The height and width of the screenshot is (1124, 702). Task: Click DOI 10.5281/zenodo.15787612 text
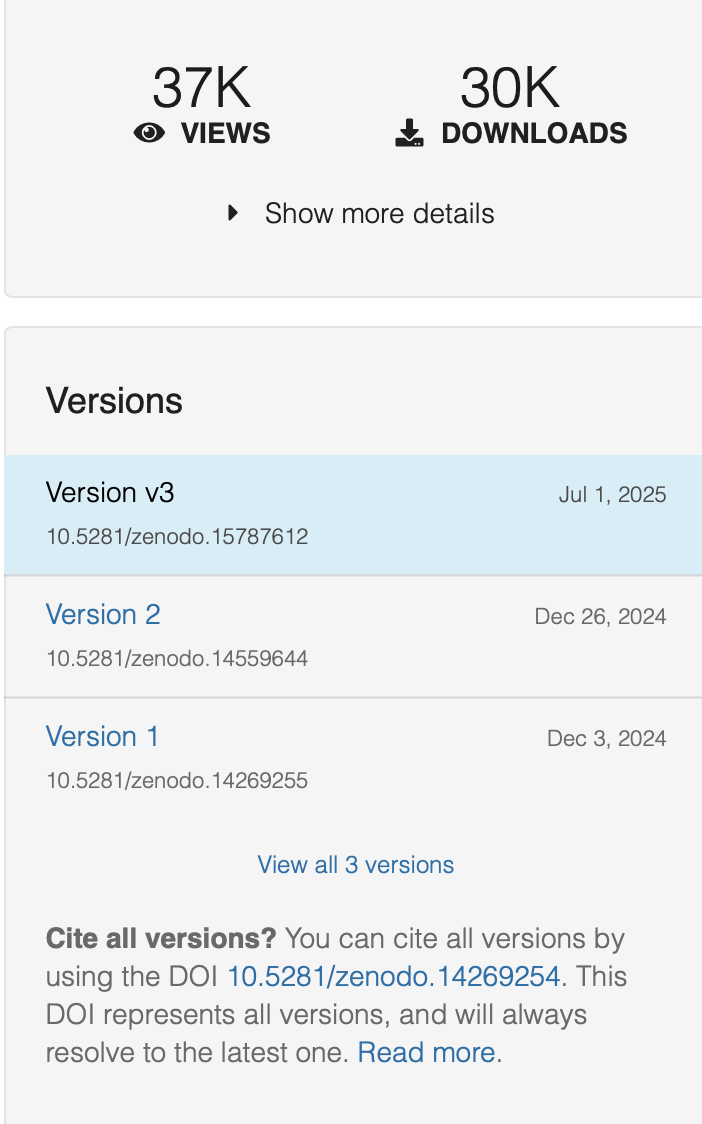(177, 537)
